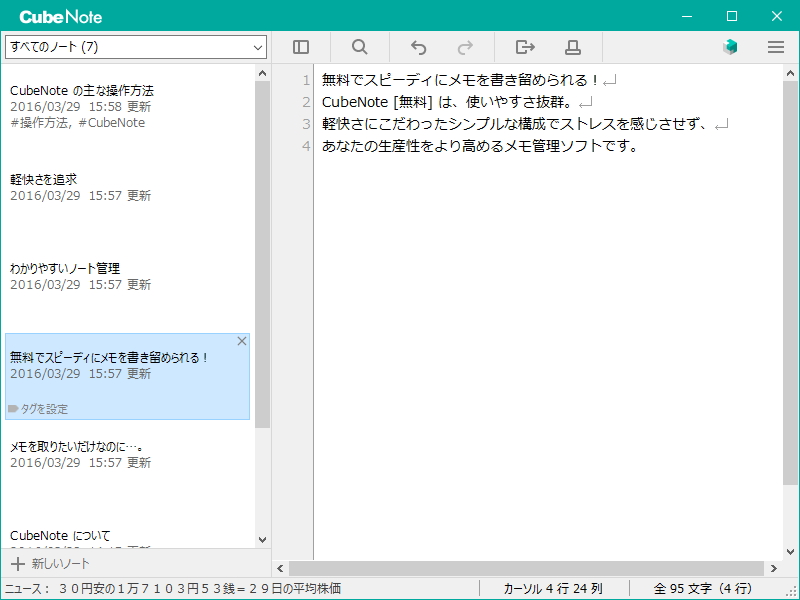800x600 pixels.
Task: Close the CubeNote window
Action: point(777,16)
